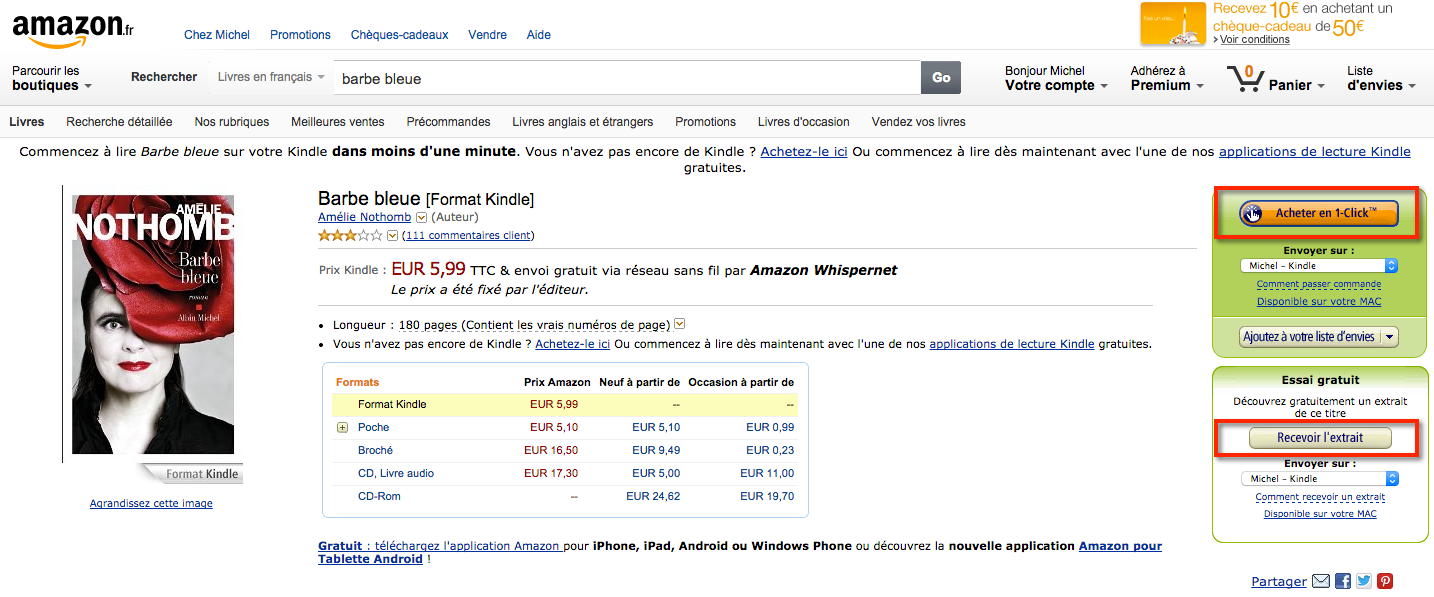Open the Vendre link

point(487,35)
